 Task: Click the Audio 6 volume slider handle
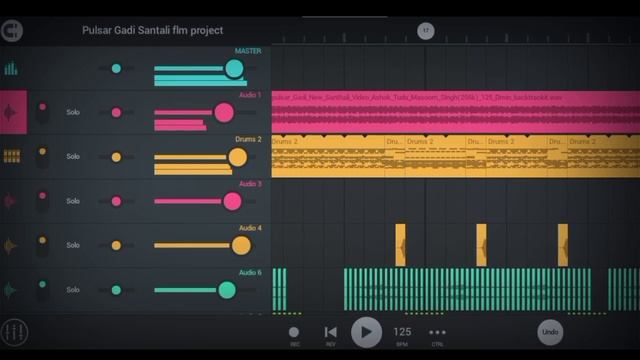tap(227, 290)
